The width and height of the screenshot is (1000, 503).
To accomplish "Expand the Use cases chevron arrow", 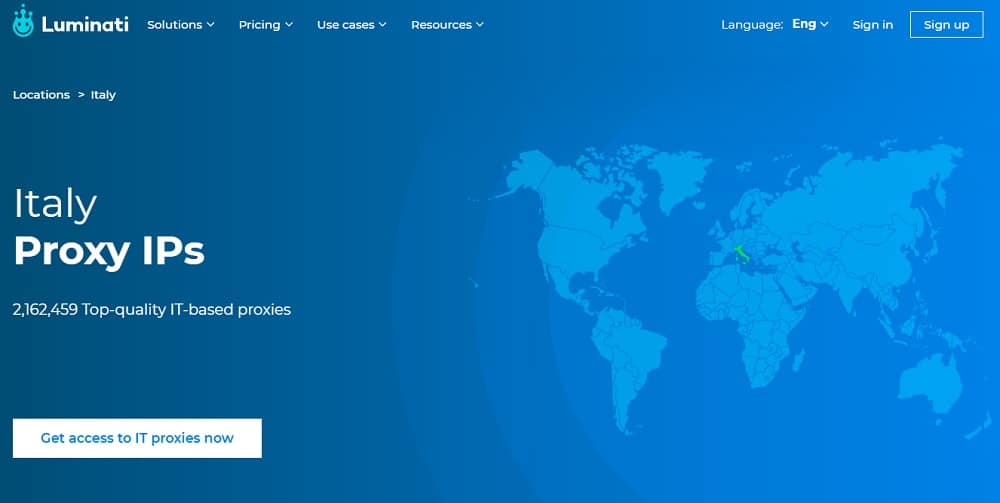I will pyautogui.click(x=383, y=25).
